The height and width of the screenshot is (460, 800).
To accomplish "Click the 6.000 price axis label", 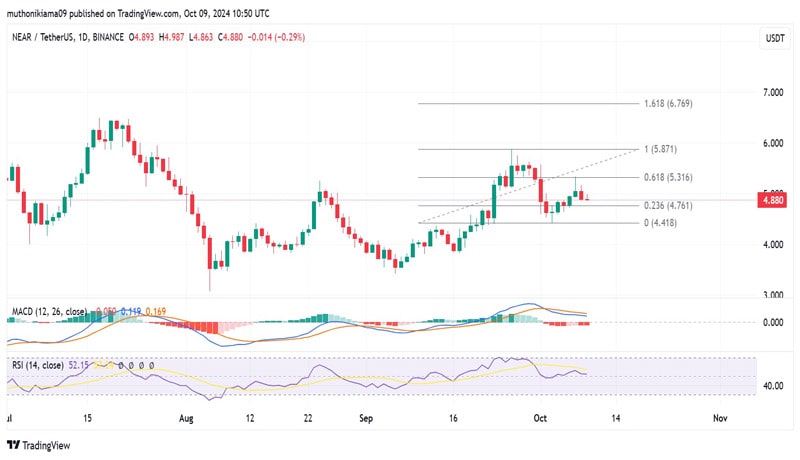I will (x=773, y=143).
